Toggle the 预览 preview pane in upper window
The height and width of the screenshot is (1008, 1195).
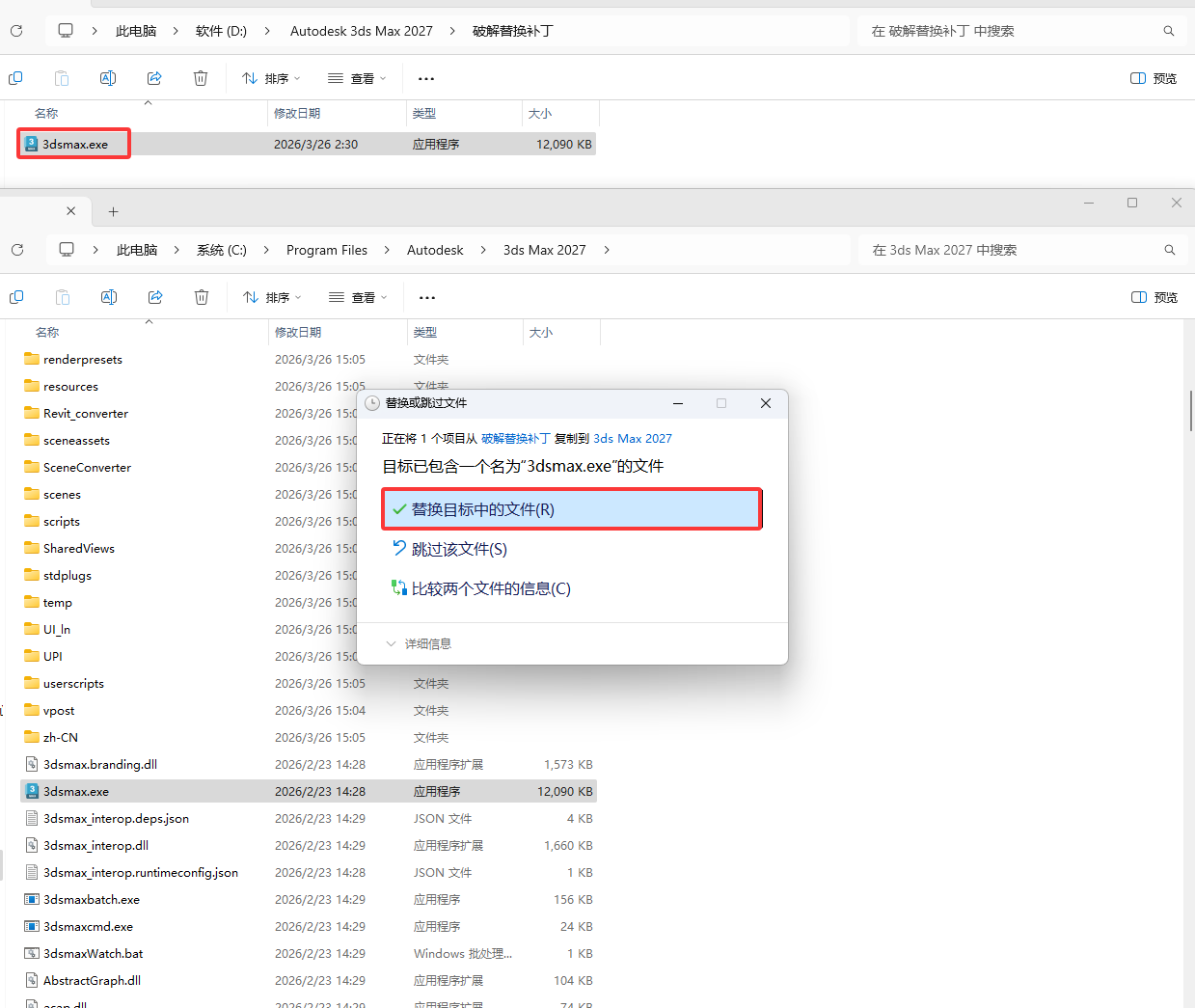click(x=1154, y=78)
